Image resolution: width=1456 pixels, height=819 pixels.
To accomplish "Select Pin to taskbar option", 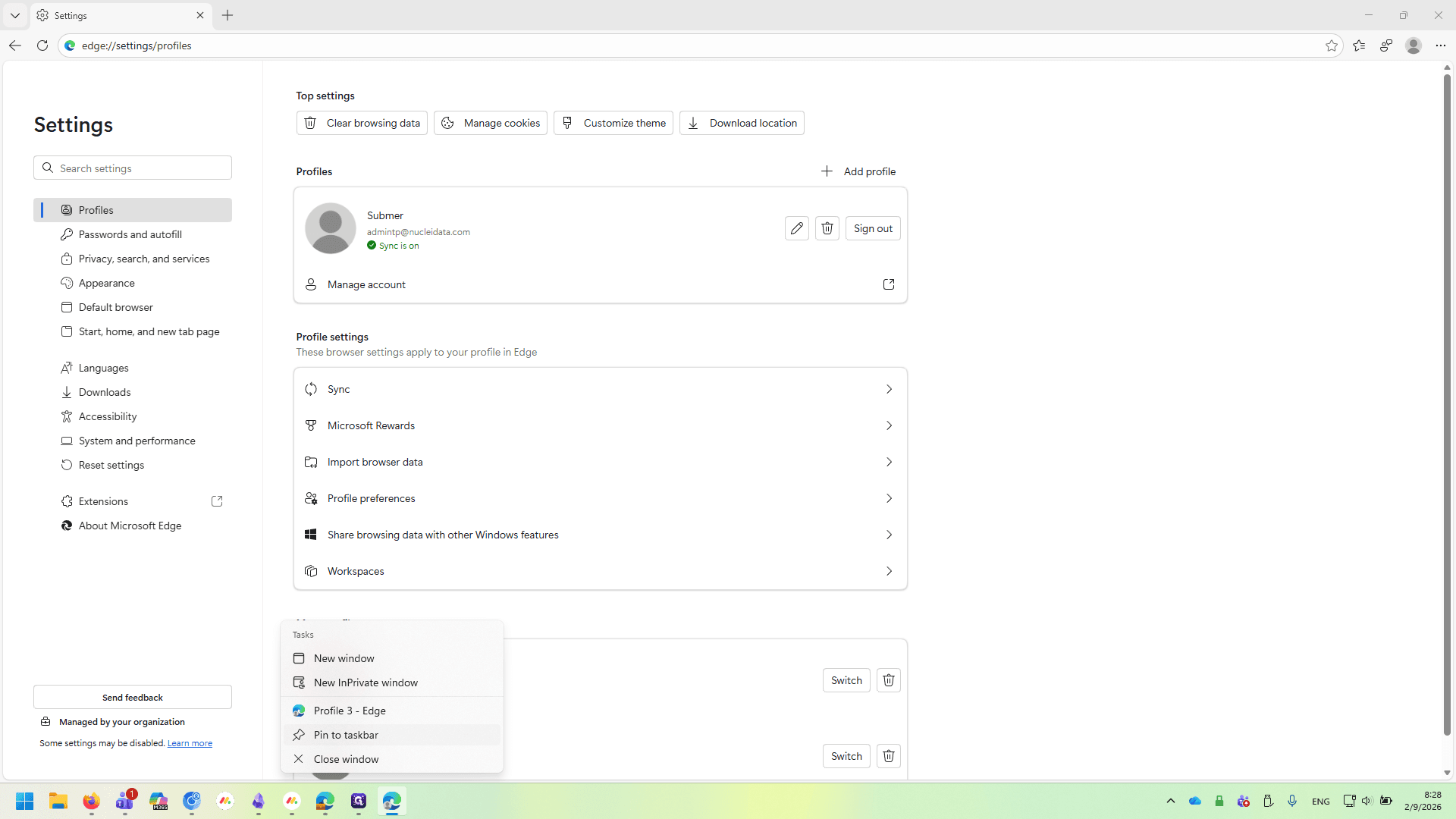I will pos(392,735).
